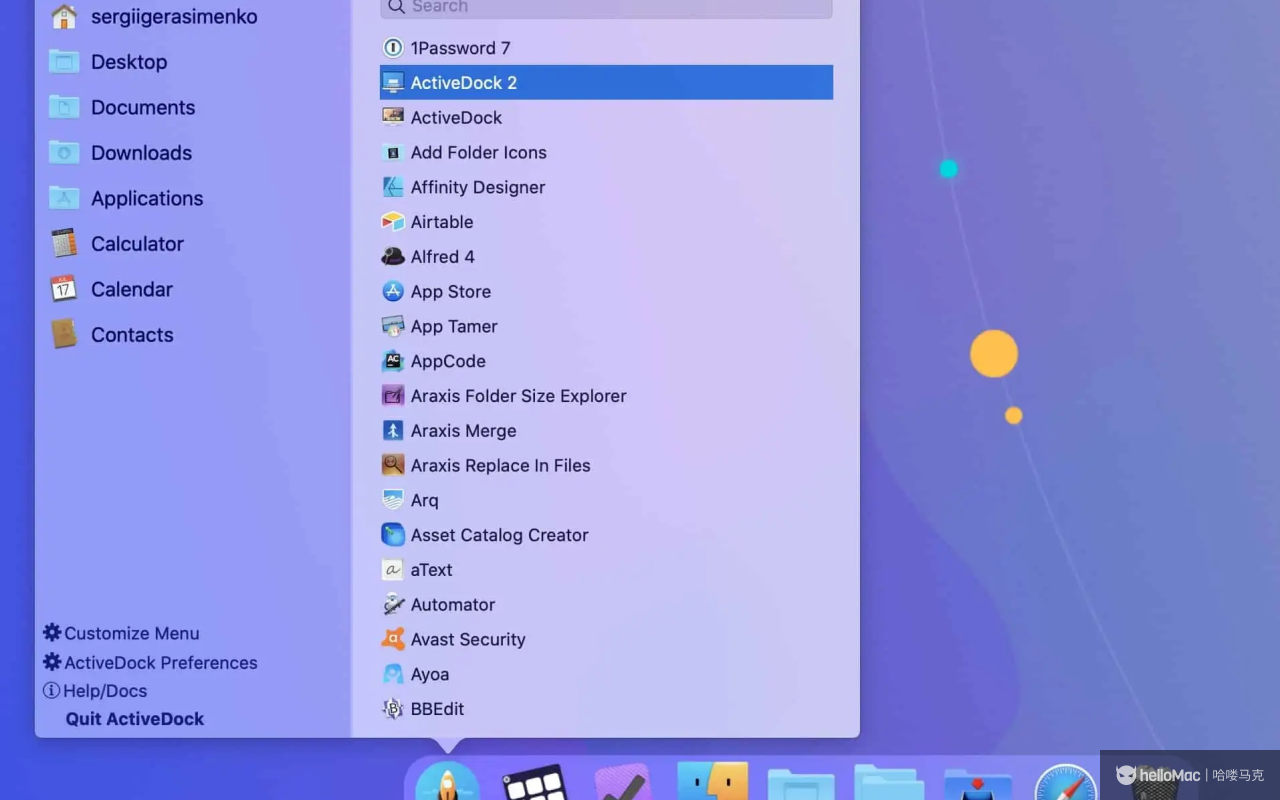Open the Desktop folder shortcut

click(x=108, y=62)
